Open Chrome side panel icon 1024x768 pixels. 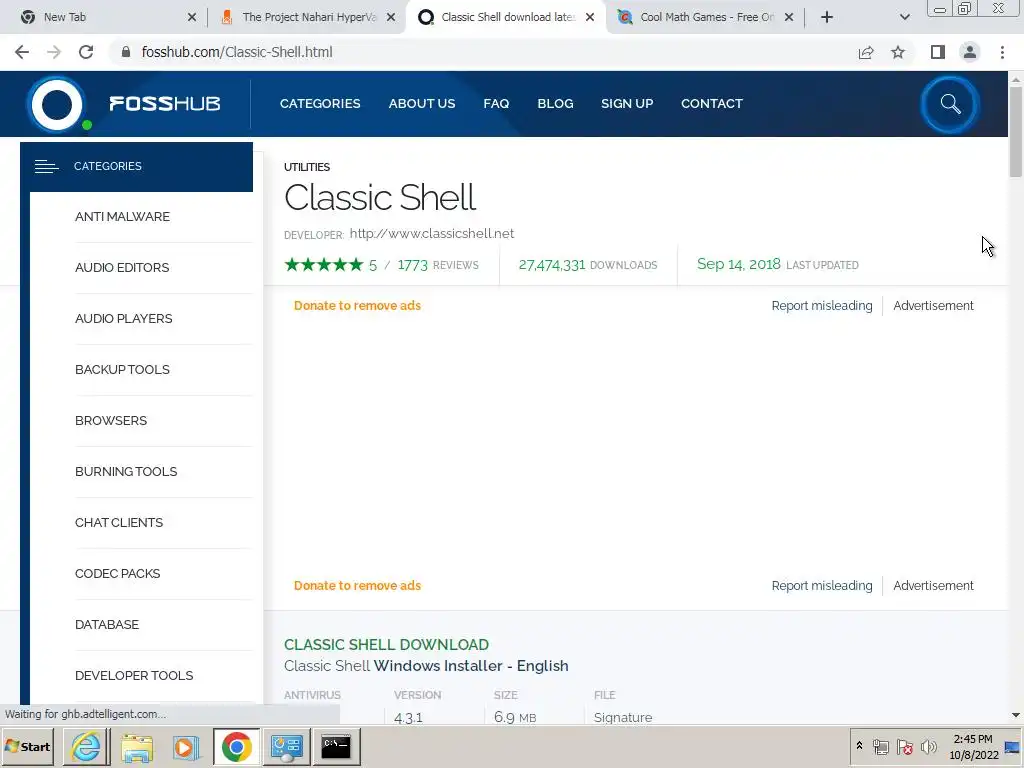tap(938, 52)
